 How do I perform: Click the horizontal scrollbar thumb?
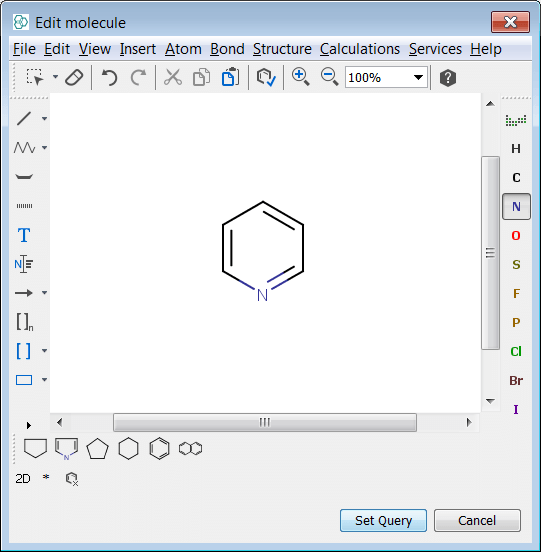click(x=265, y=422)
